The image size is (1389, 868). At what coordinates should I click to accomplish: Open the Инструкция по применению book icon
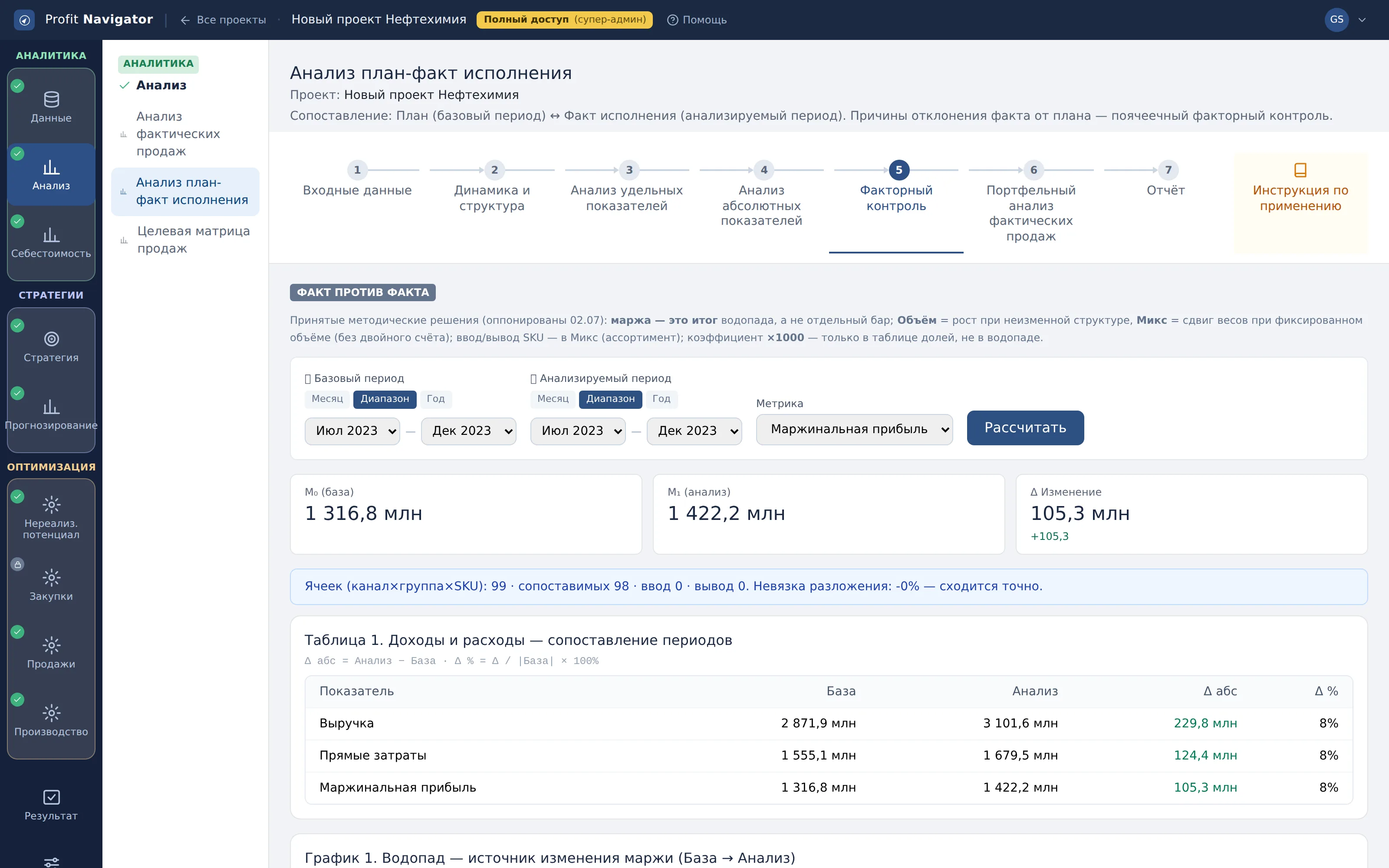pyautogui.click(x=1300, y=170)
